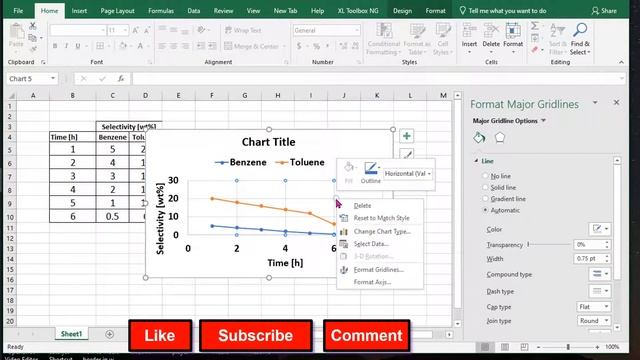The width and height of the screenshot is (640, 360).
Task: Select the Automatic line radio option
Action: point(485,210)
